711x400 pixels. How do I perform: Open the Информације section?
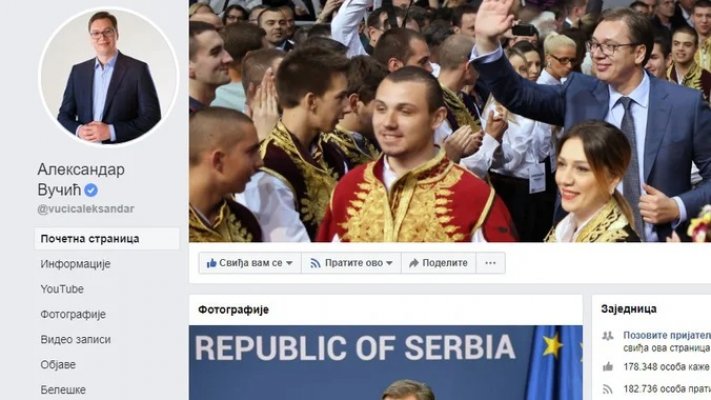click(75, 264)
